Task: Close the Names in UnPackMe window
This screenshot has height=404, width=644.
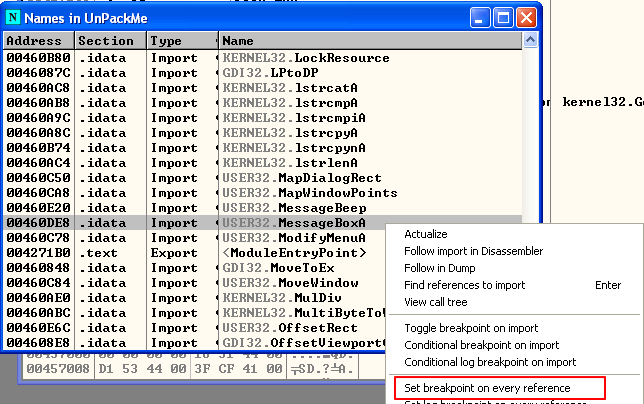Action: tap(527, 18)
